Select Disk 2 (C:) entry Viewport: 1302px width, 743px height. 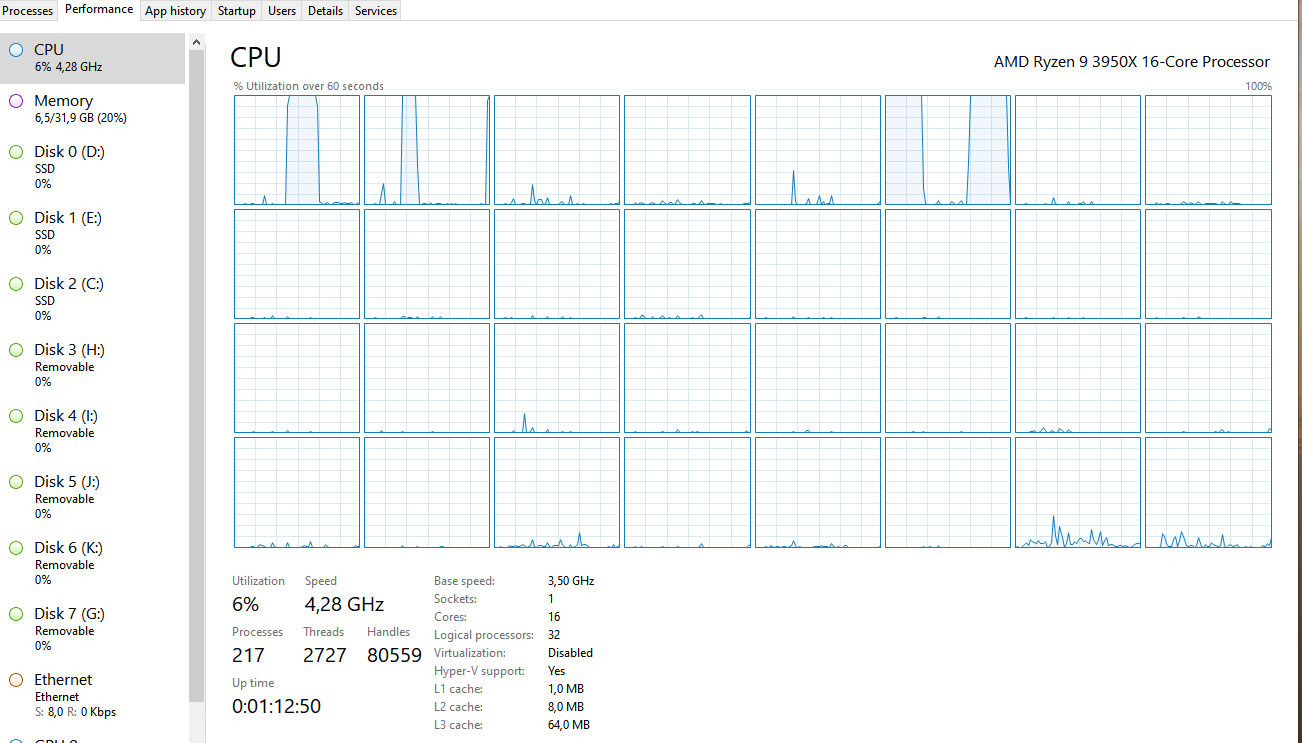pos(92,299)
